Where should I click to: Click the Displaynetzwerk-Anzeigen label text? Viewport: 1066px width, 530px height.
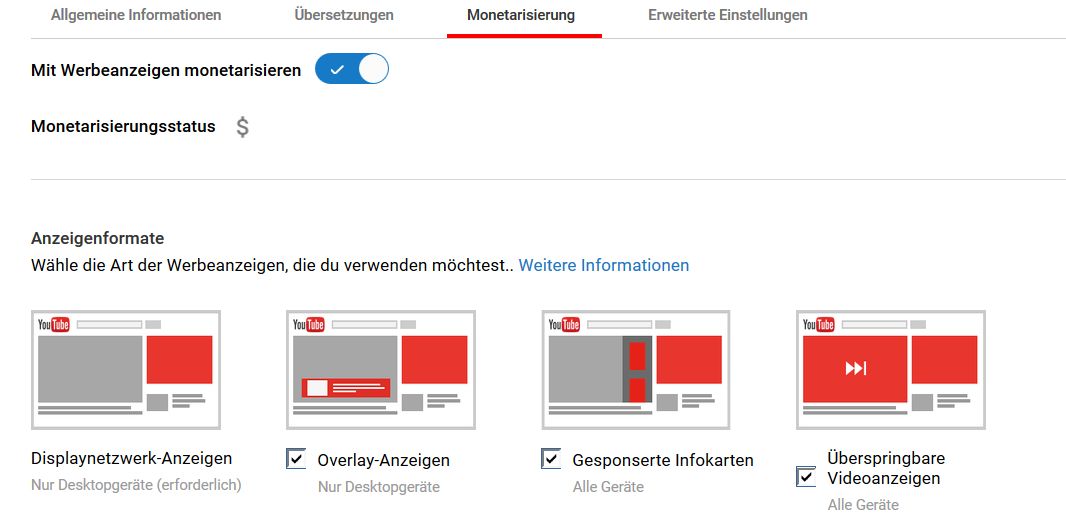click(x=132, y=459)
